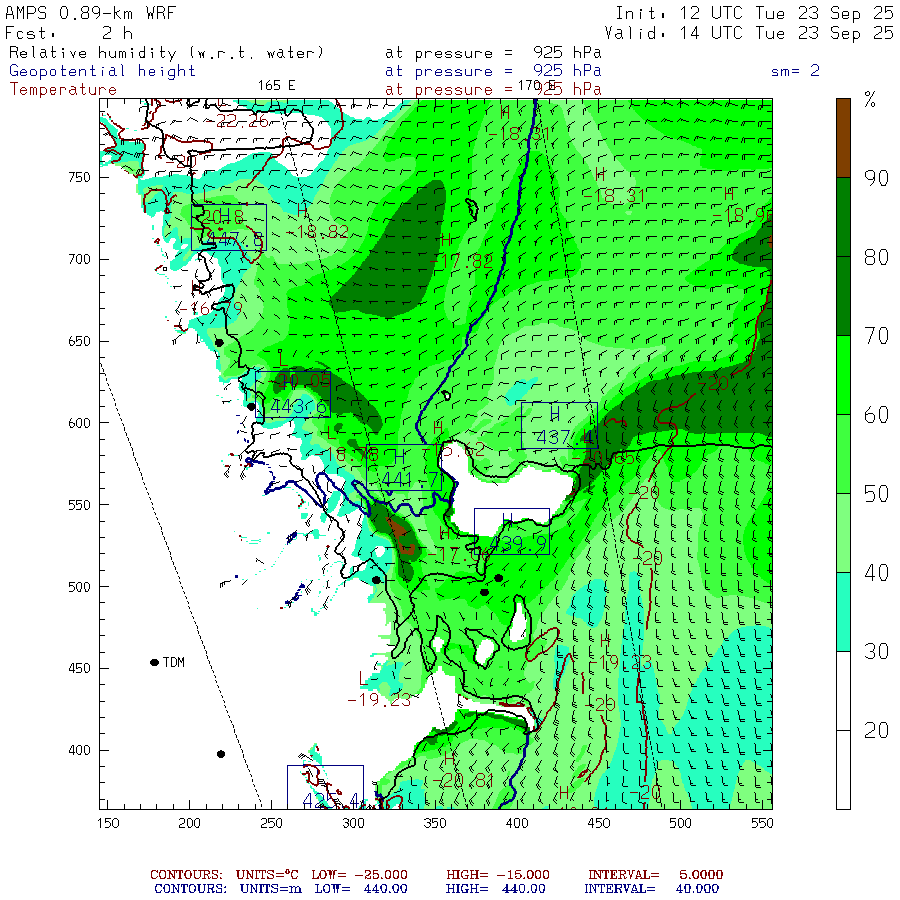
Task: Click the black 'at pressure = 925 hPa' text
Action: [x=493, y=53]
